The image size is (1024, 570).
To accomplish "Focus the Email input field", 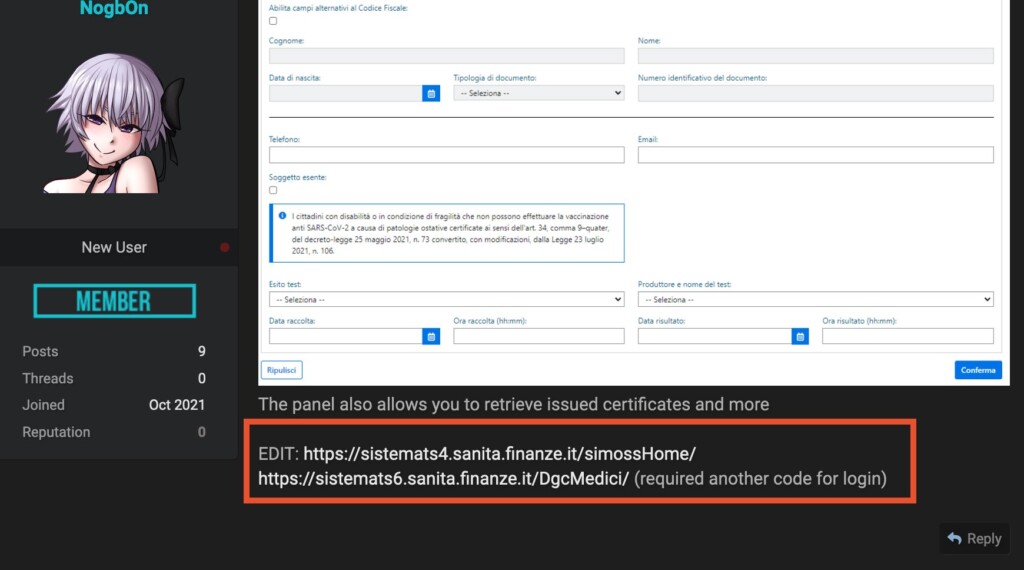I will 815,155.
